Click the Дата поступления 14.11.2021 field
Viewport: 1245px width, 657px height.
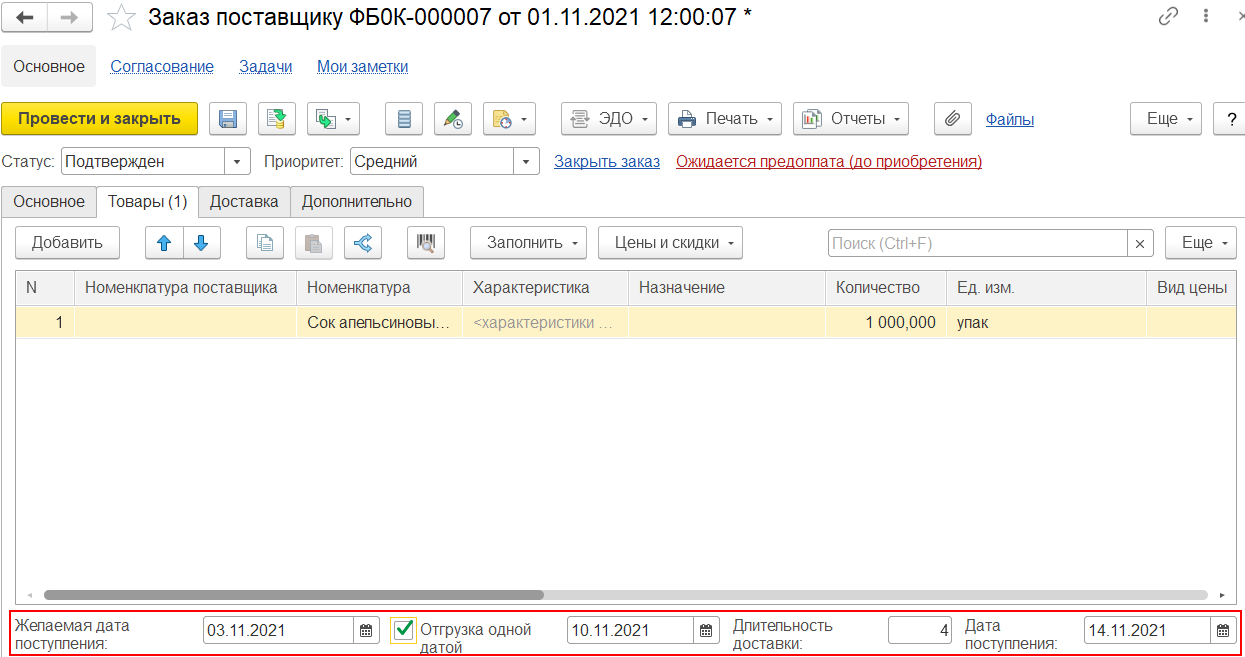coord(1147,630)
